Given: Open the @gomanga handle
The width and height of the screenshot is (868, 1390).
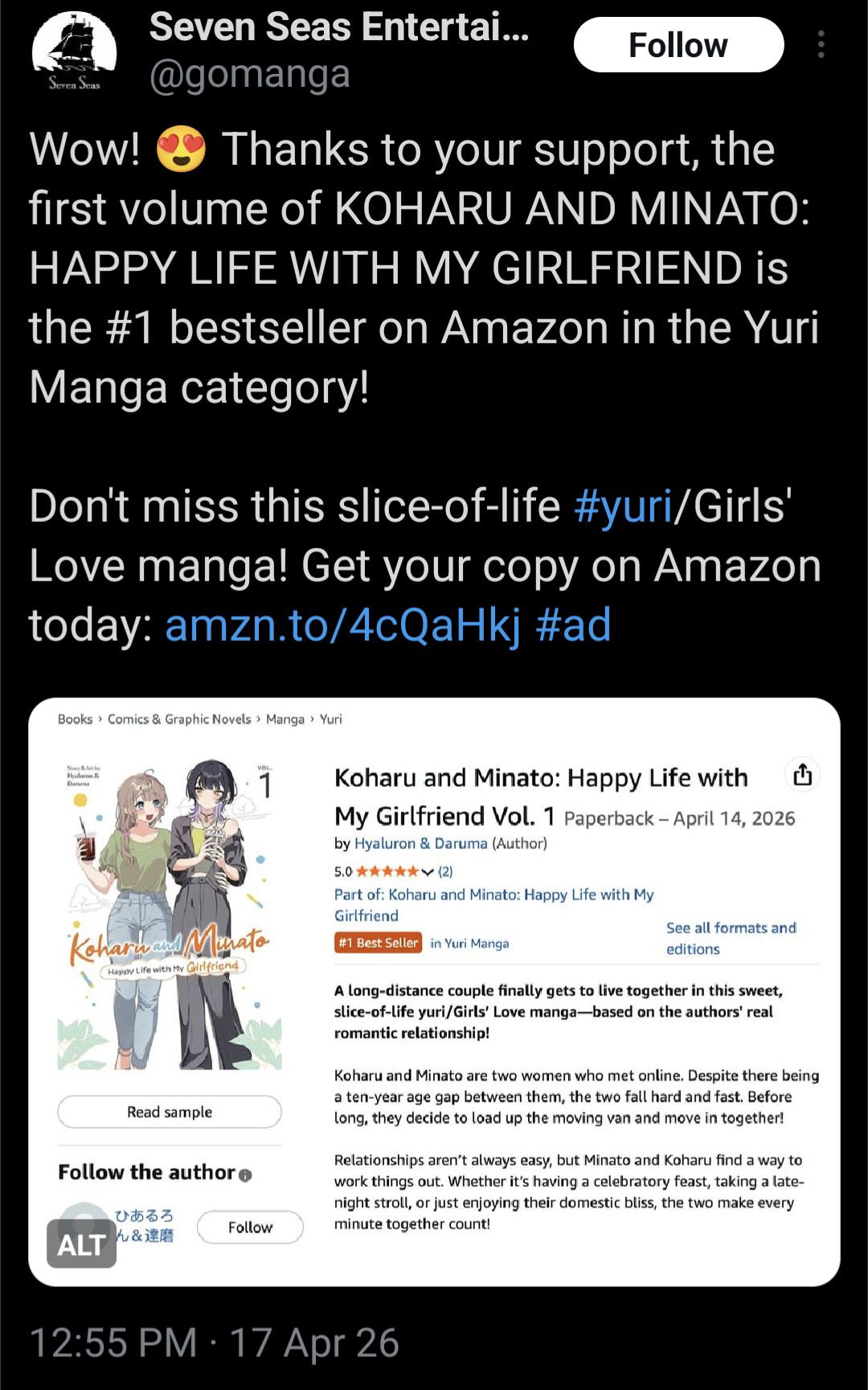Looking at the screenshot, I should point(249,74).
